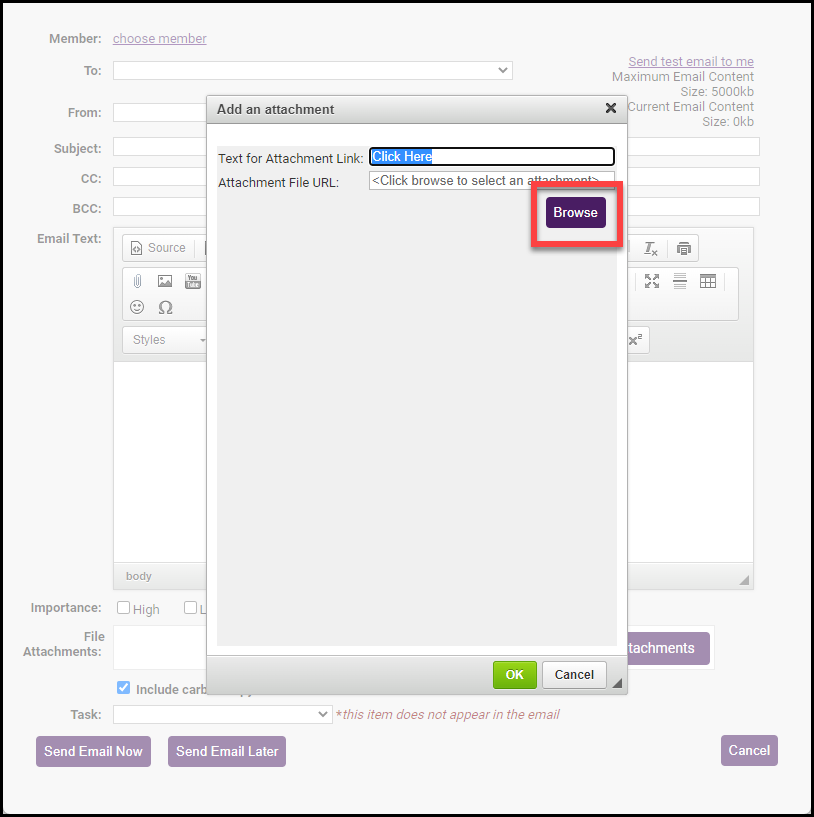Open the special character omega icon
This screenshot has width=814, height=817.
[x=165, y=307]
